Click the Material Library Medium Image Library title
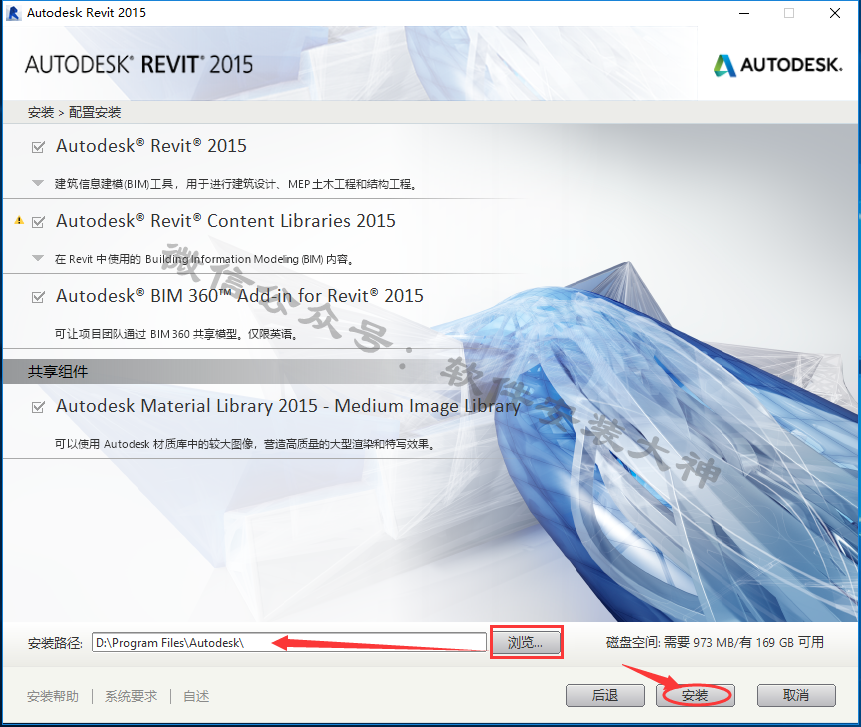Image resolution: width=861 pixels, height=727 pixels. 288,406
